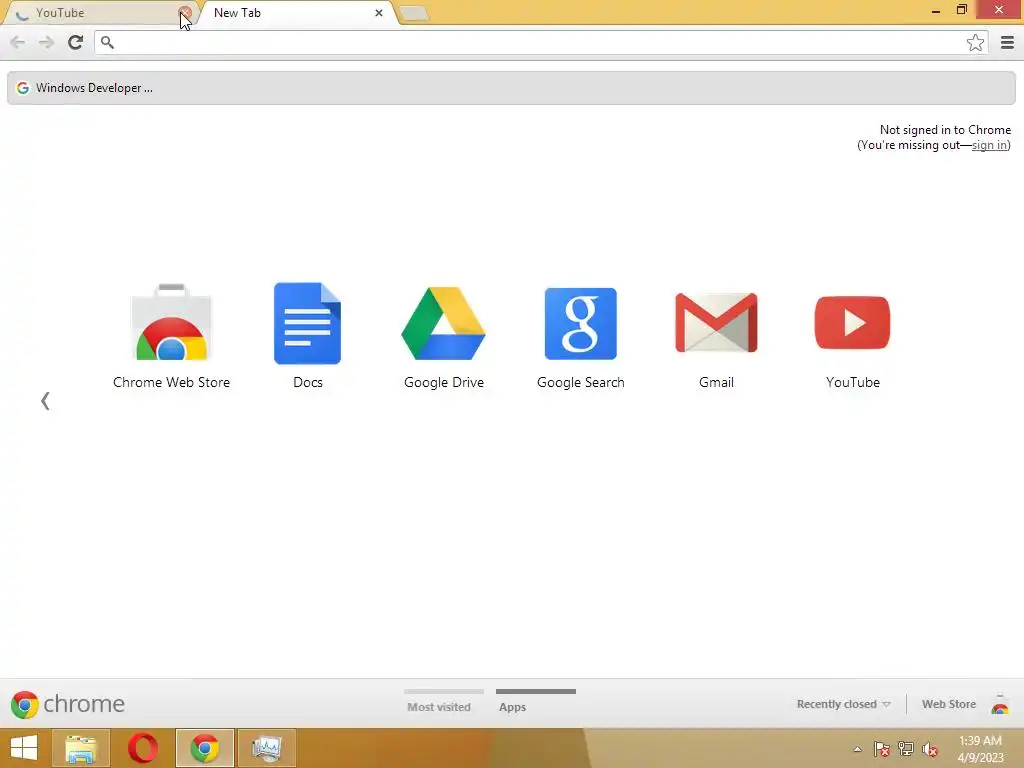
Task: Reload the current page
Action: tap(75, 42)
